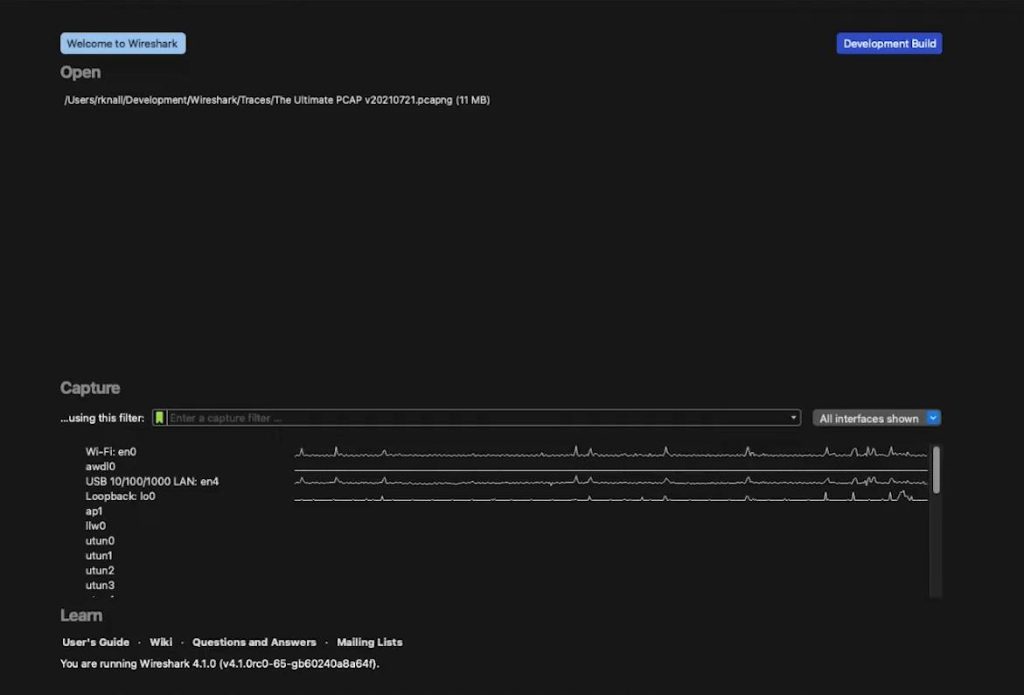The width and height of the screenshot is (1024, 695).
Task: Select the utun3 interface
Action: click(x=99, y=585)
